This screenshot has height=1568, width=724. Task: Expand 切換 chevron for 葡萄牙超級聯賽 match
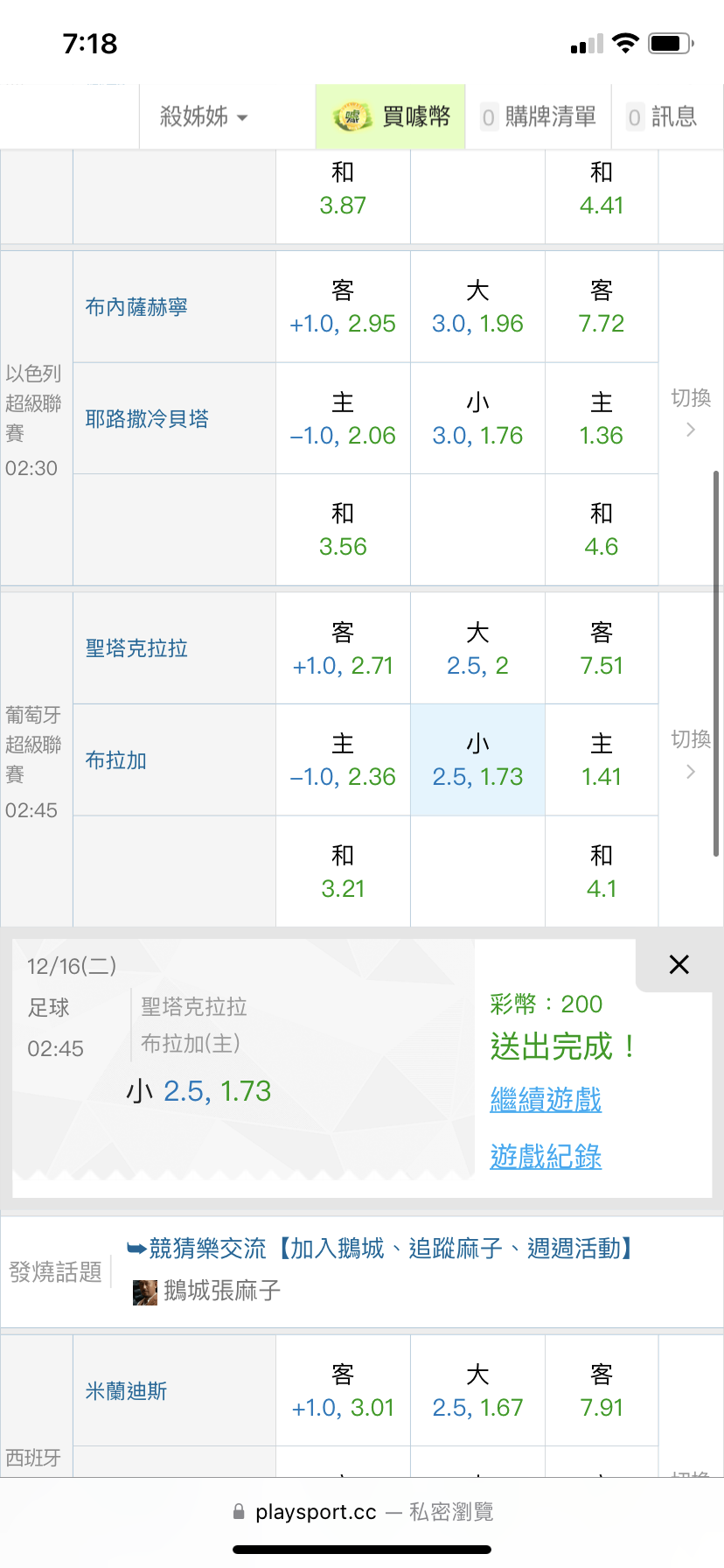(x=691, y=771)
